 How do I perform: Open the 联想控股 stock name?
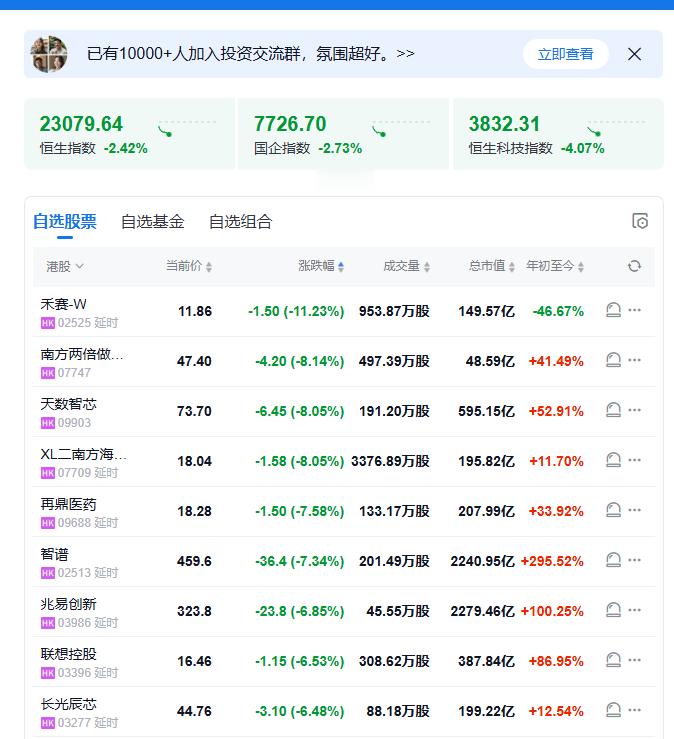click(x=68, y=654)
